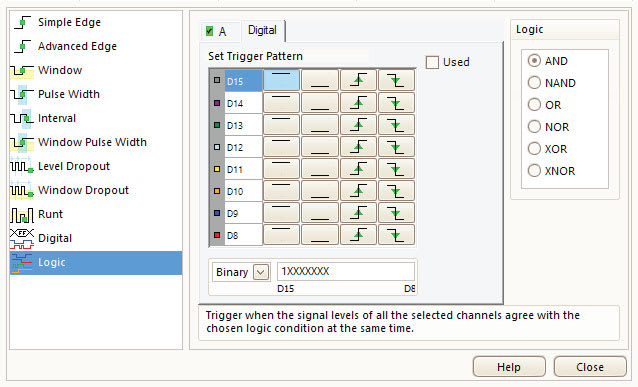Set D14 to low level
This screenshot has width=638, height=387.
(320, 103)
